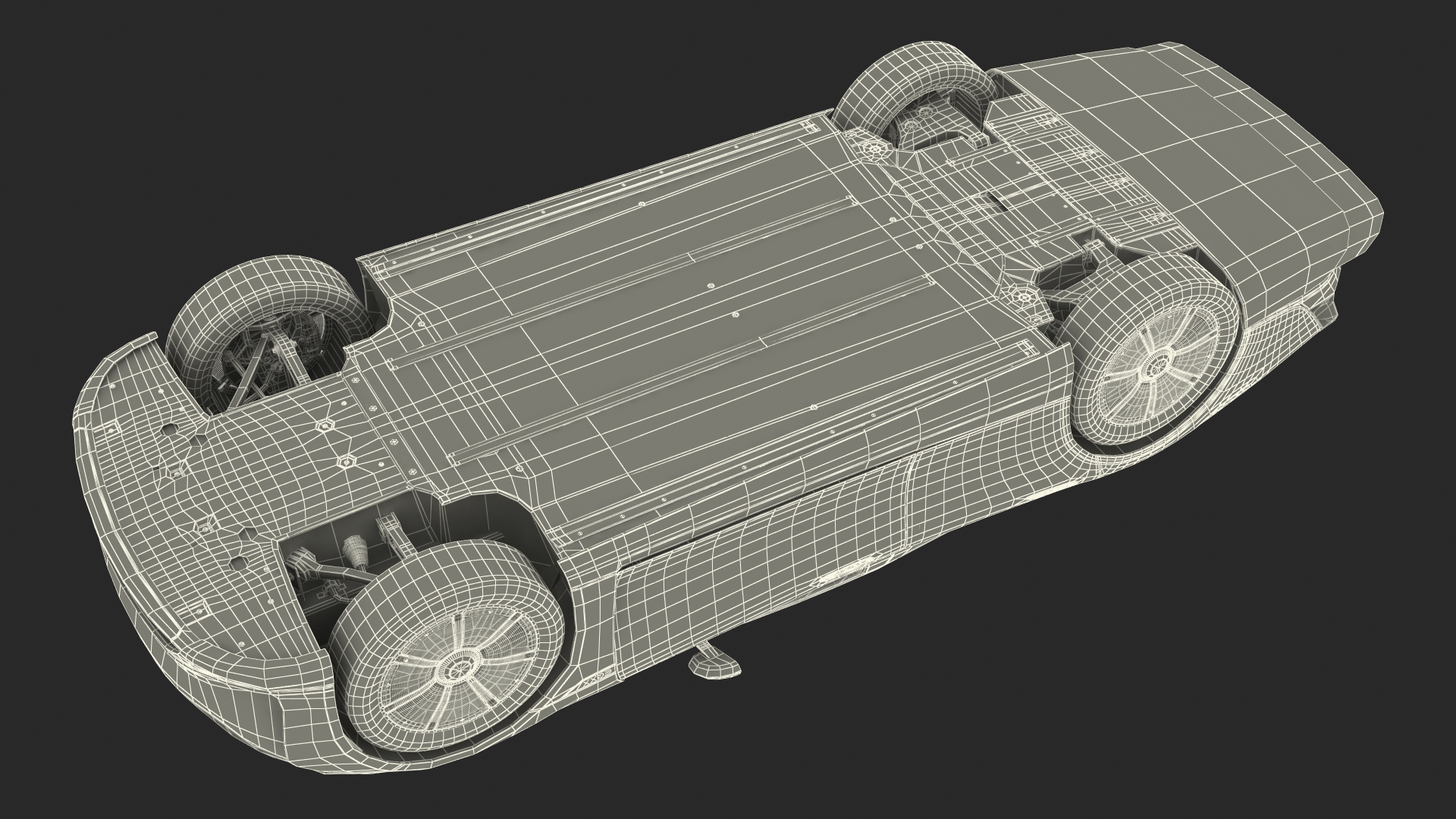Click the round mount beside the near rear wheel
Viewport: 1456px width, 819px height.
[x=1025, y=297]
